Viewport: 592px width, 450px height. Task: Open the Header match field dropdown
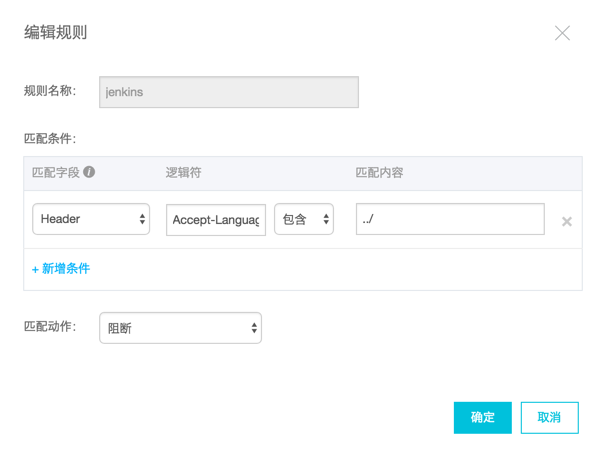tap(91, 219)
